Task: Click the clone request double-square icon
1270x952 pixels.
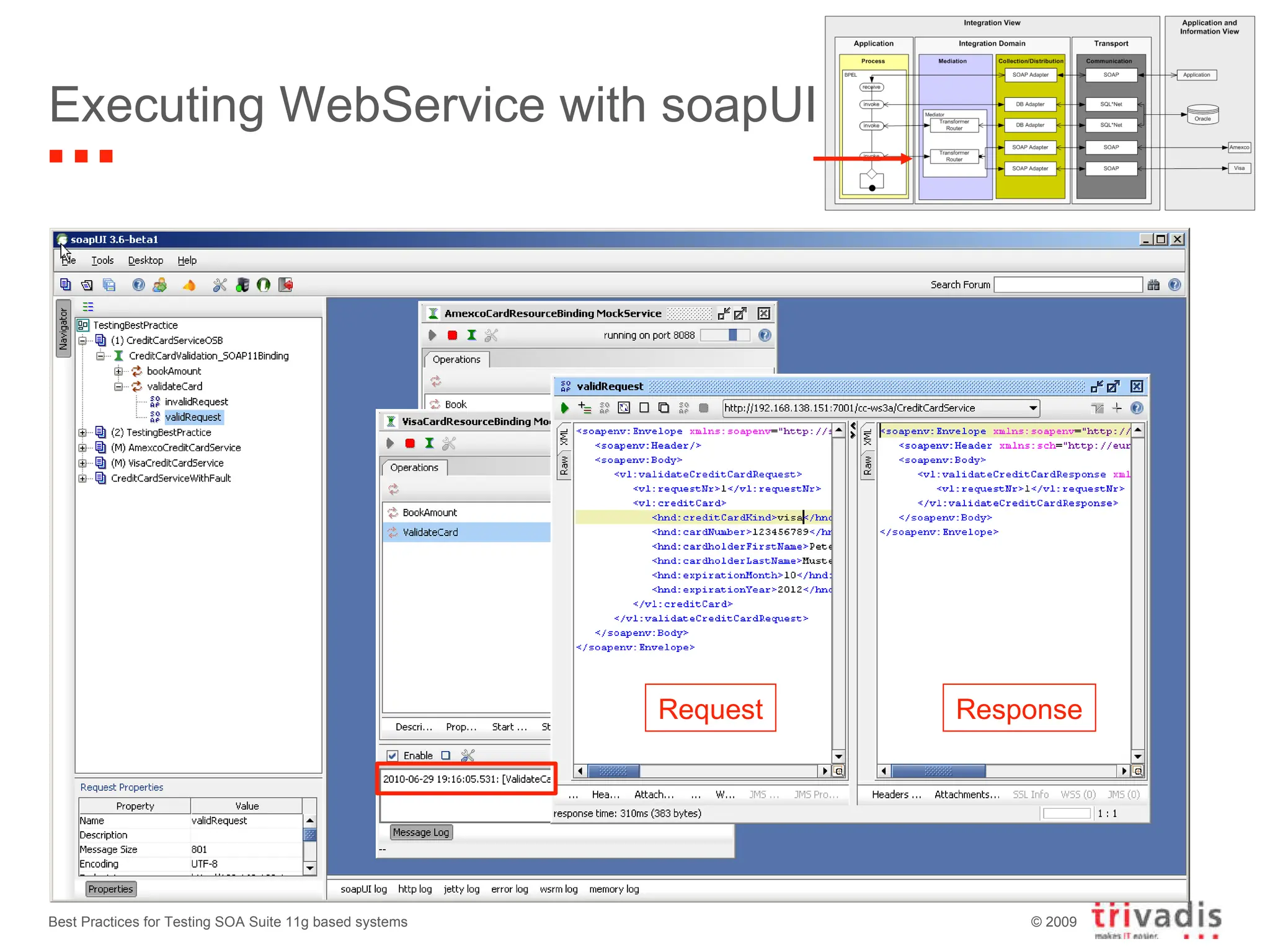Action: [664, 408]
